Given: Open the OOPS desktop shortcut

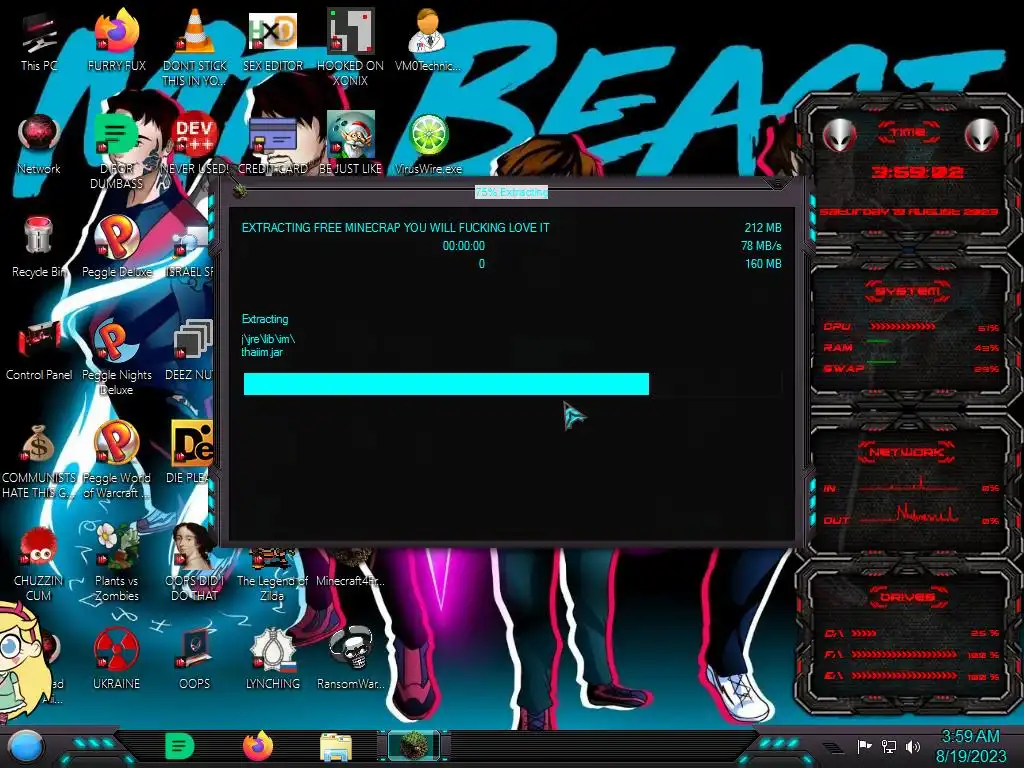Looking at the screenshot, I should coord(194,658).
